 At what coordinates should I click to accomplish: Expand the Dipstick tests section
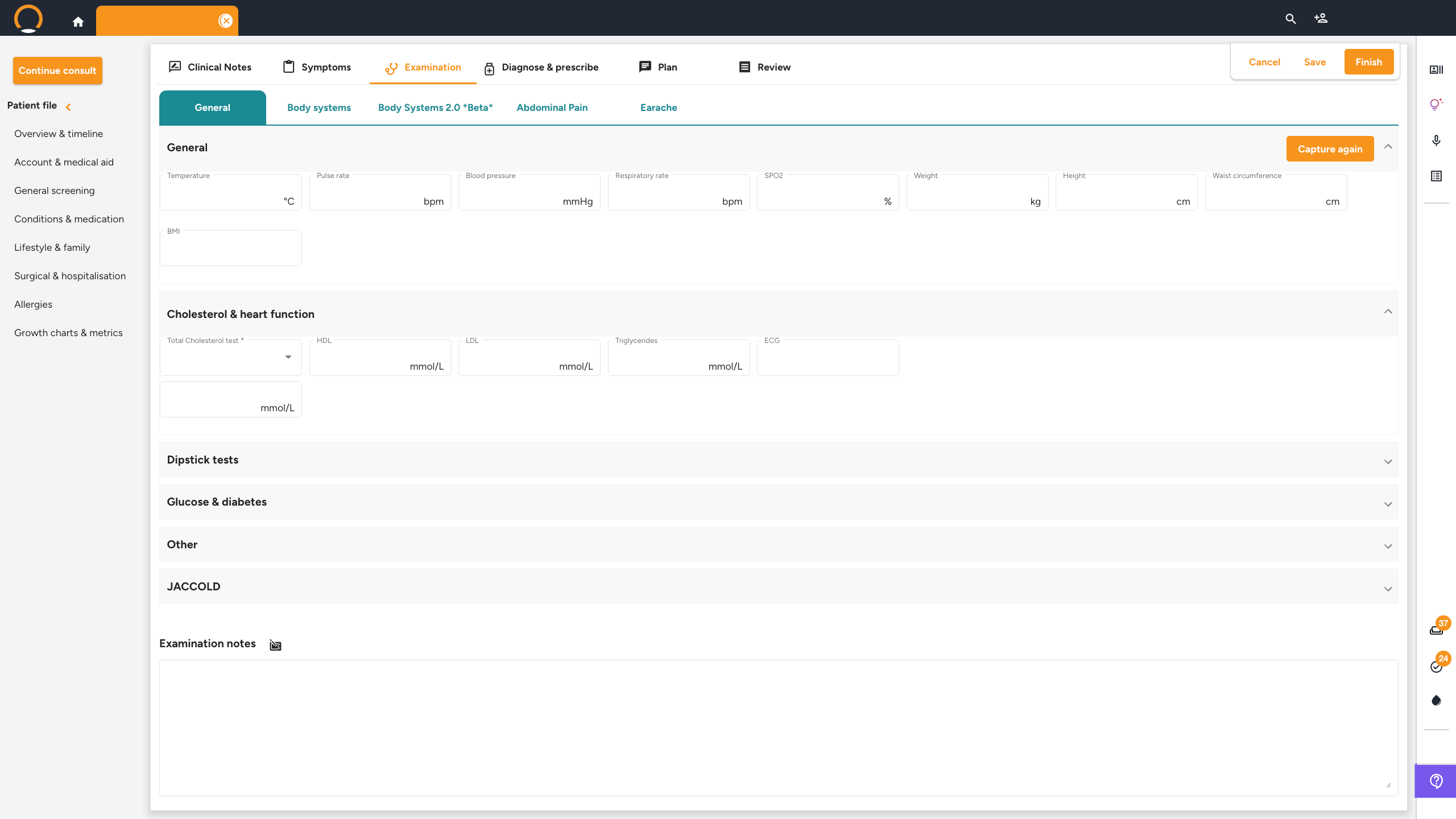click(x=1388, y=461)
